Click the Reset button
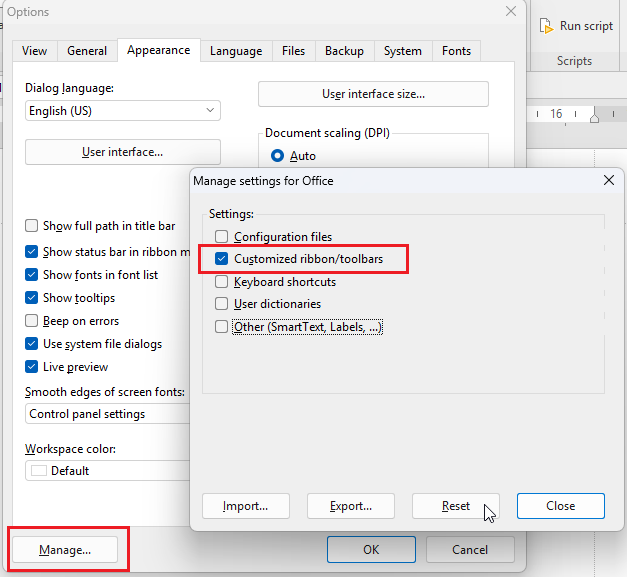 (x=456, y=506)
